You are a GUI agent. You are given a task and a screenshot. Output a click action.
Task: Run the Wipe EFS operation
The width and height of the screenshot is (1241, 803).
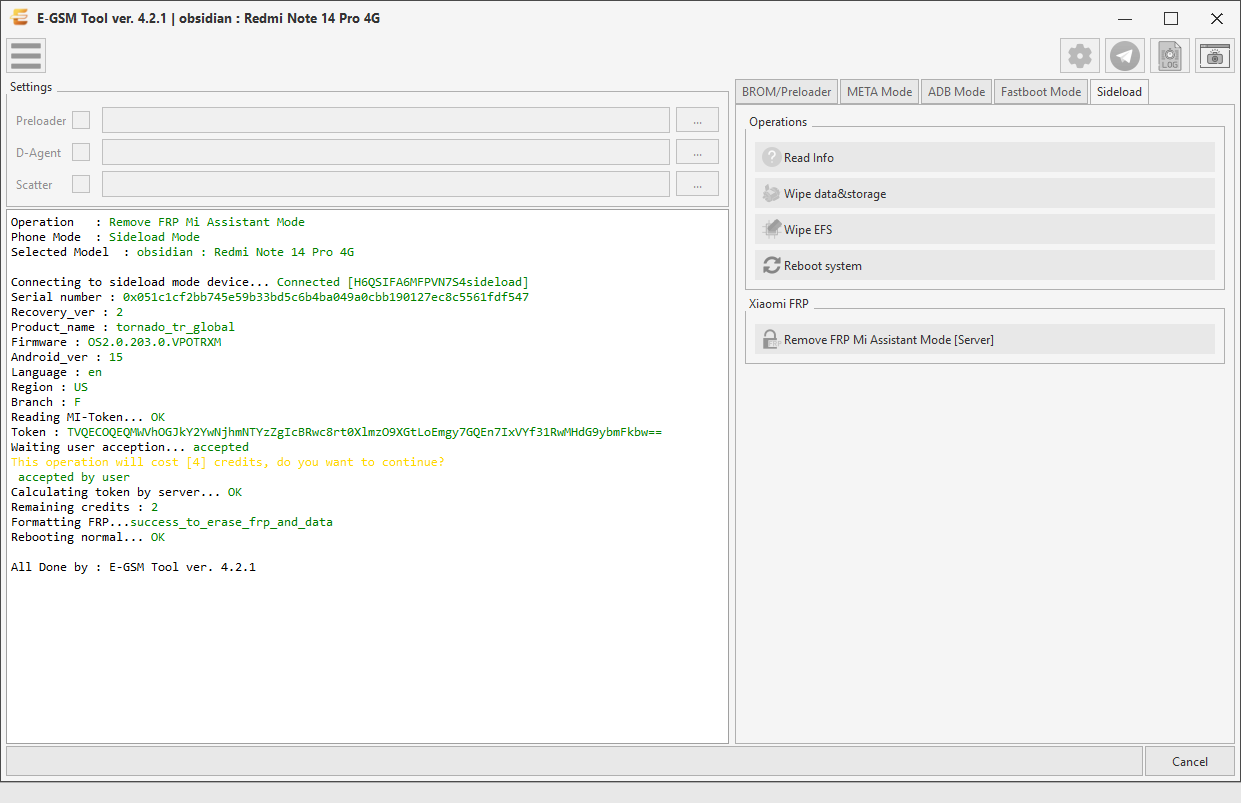pos(985,229)
